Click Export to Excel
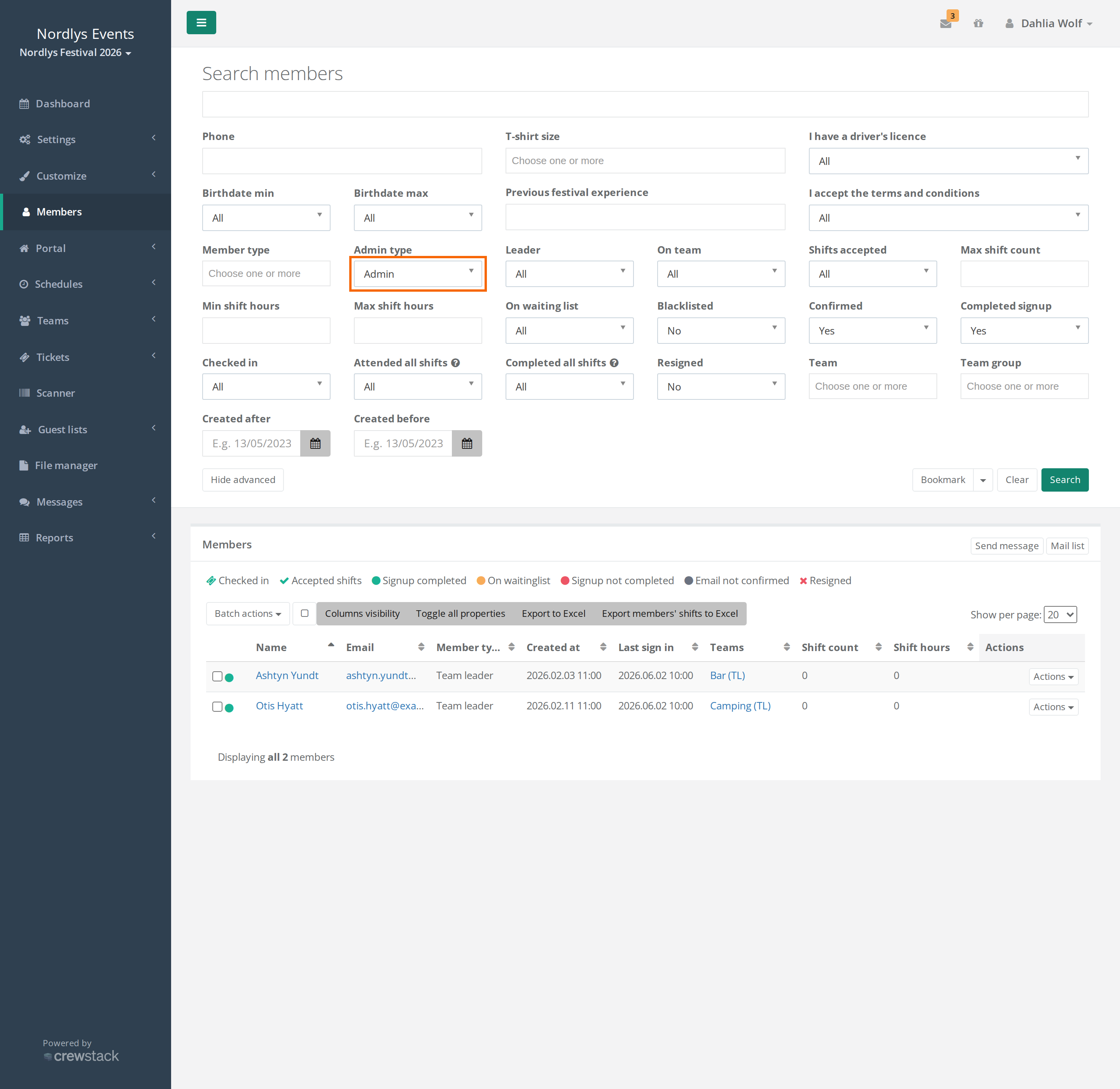 click(553, 613)
